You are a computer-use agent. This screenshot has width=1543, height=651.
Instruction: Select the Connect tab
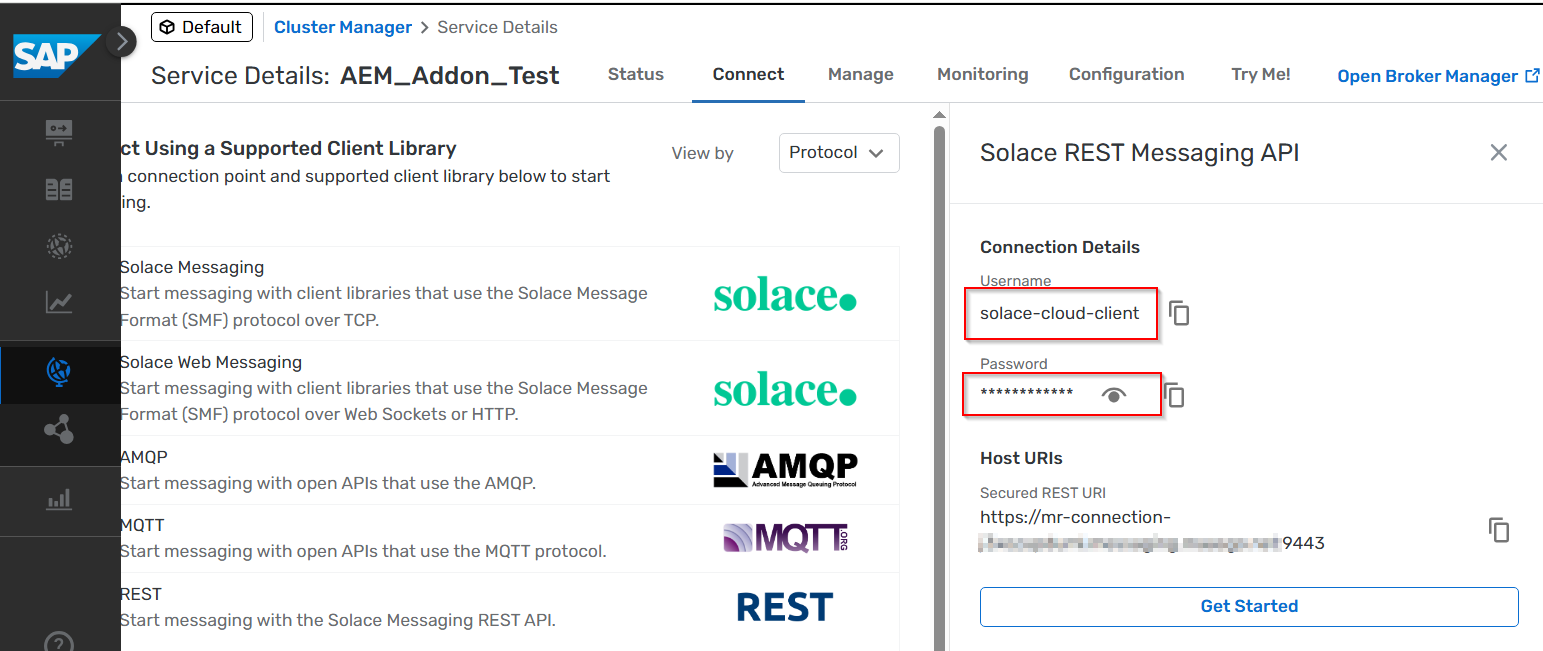(748, 74)
